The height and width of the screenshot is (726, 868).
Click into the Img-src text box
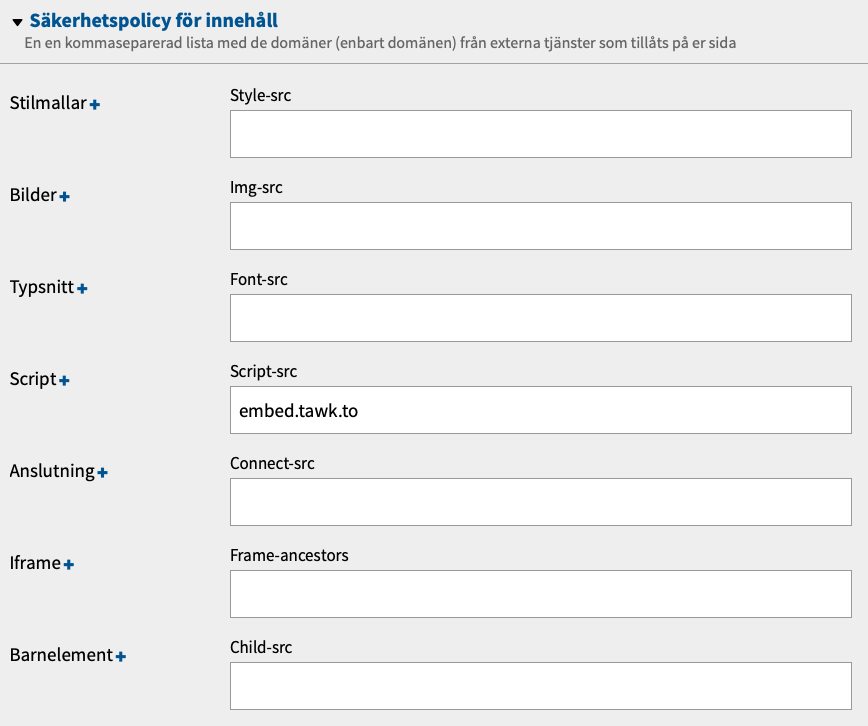(540, 226)
